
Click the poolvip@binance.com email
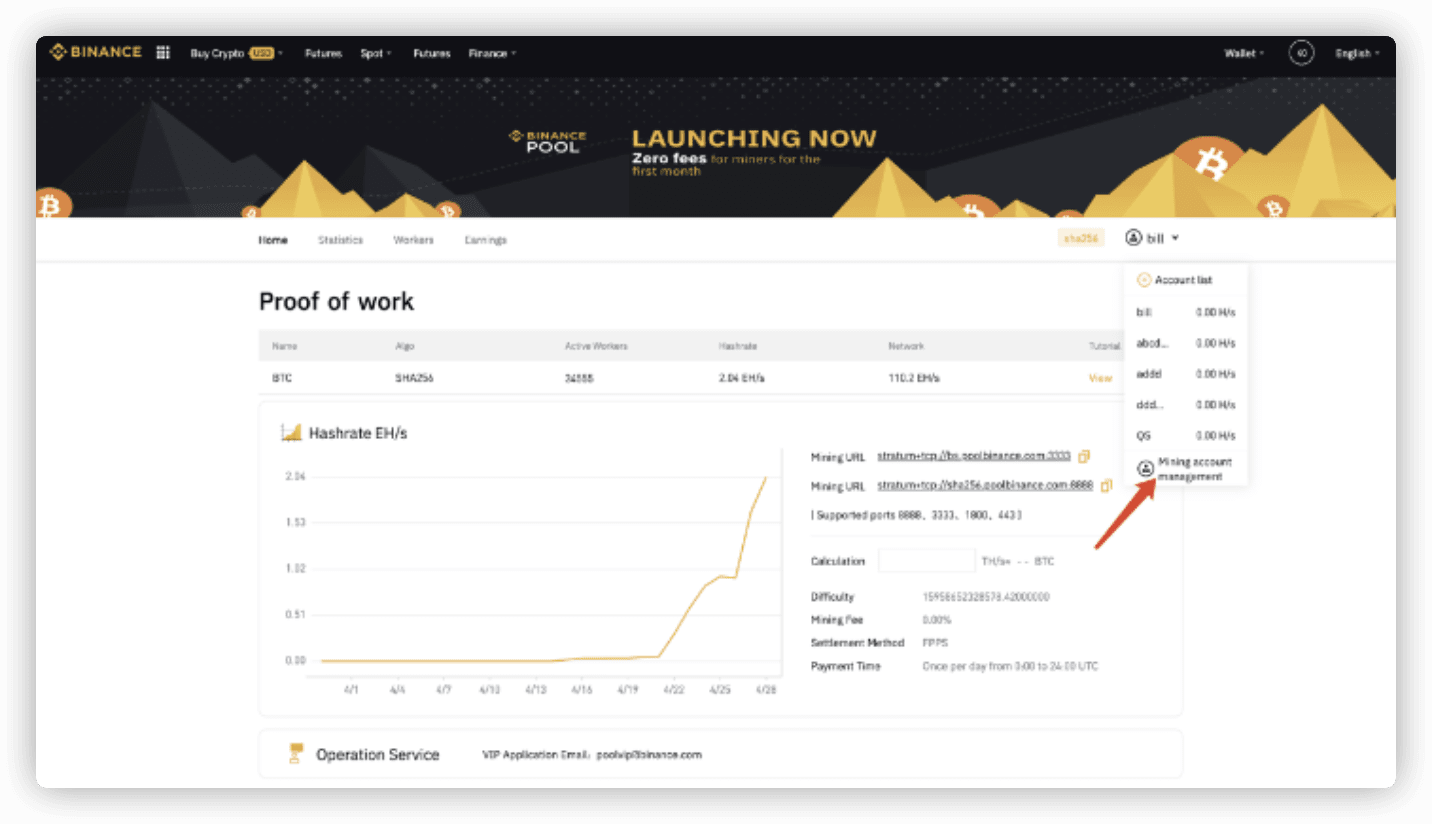pos(650,755)
